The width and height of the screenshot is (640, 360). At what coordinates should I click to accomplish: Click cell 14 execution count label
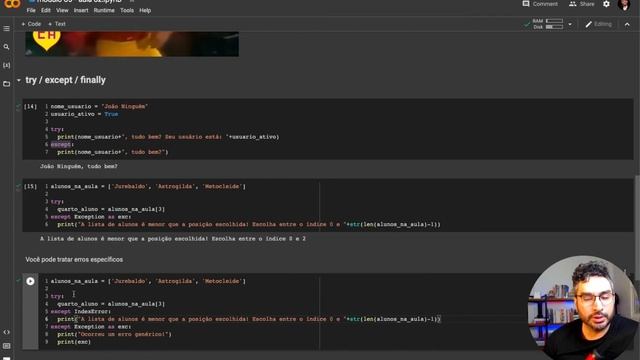click(x=30, y=107)
